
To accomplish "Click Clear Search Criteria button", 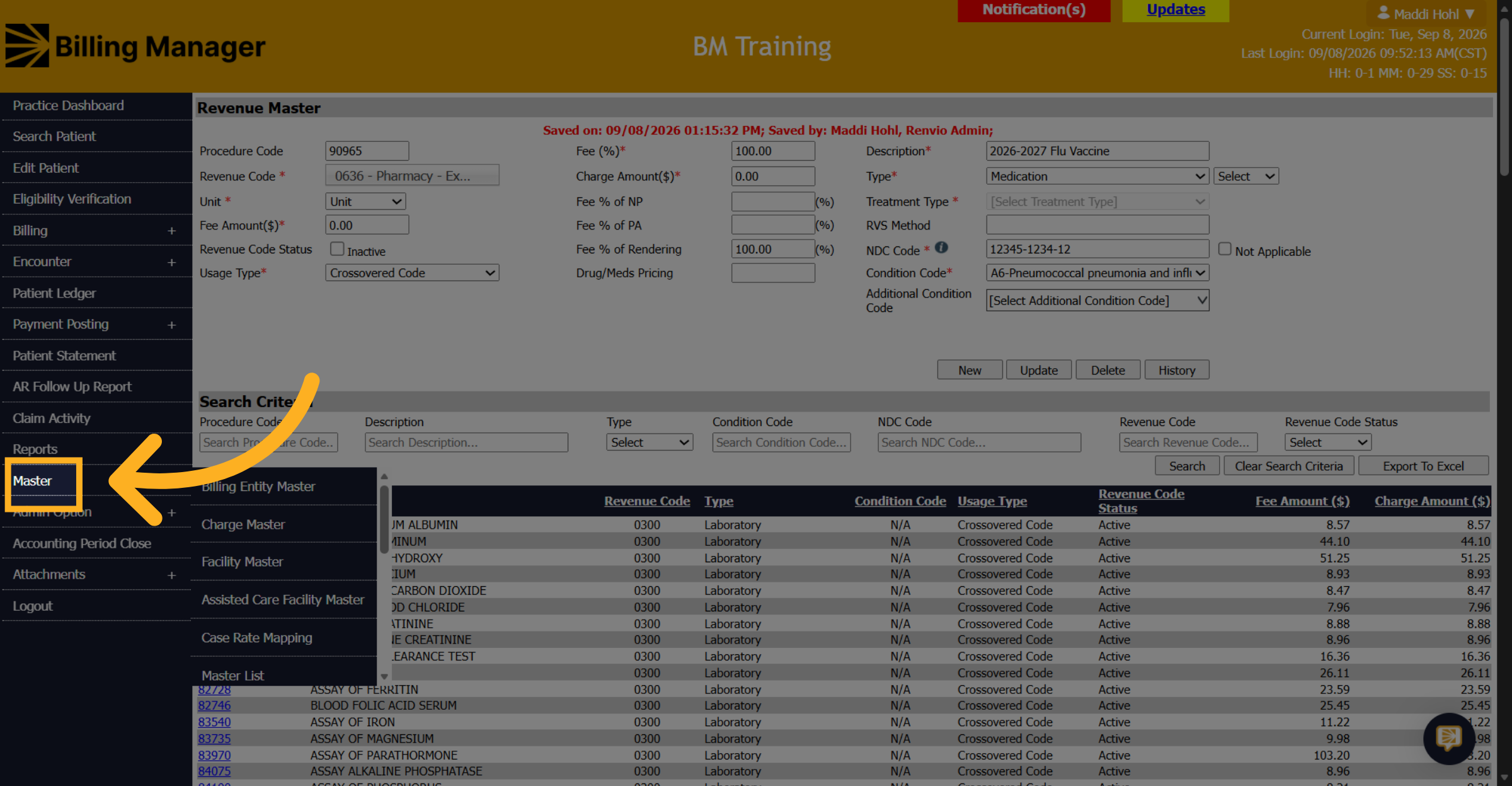I will pyautogui.click(x=1289, y=466).
